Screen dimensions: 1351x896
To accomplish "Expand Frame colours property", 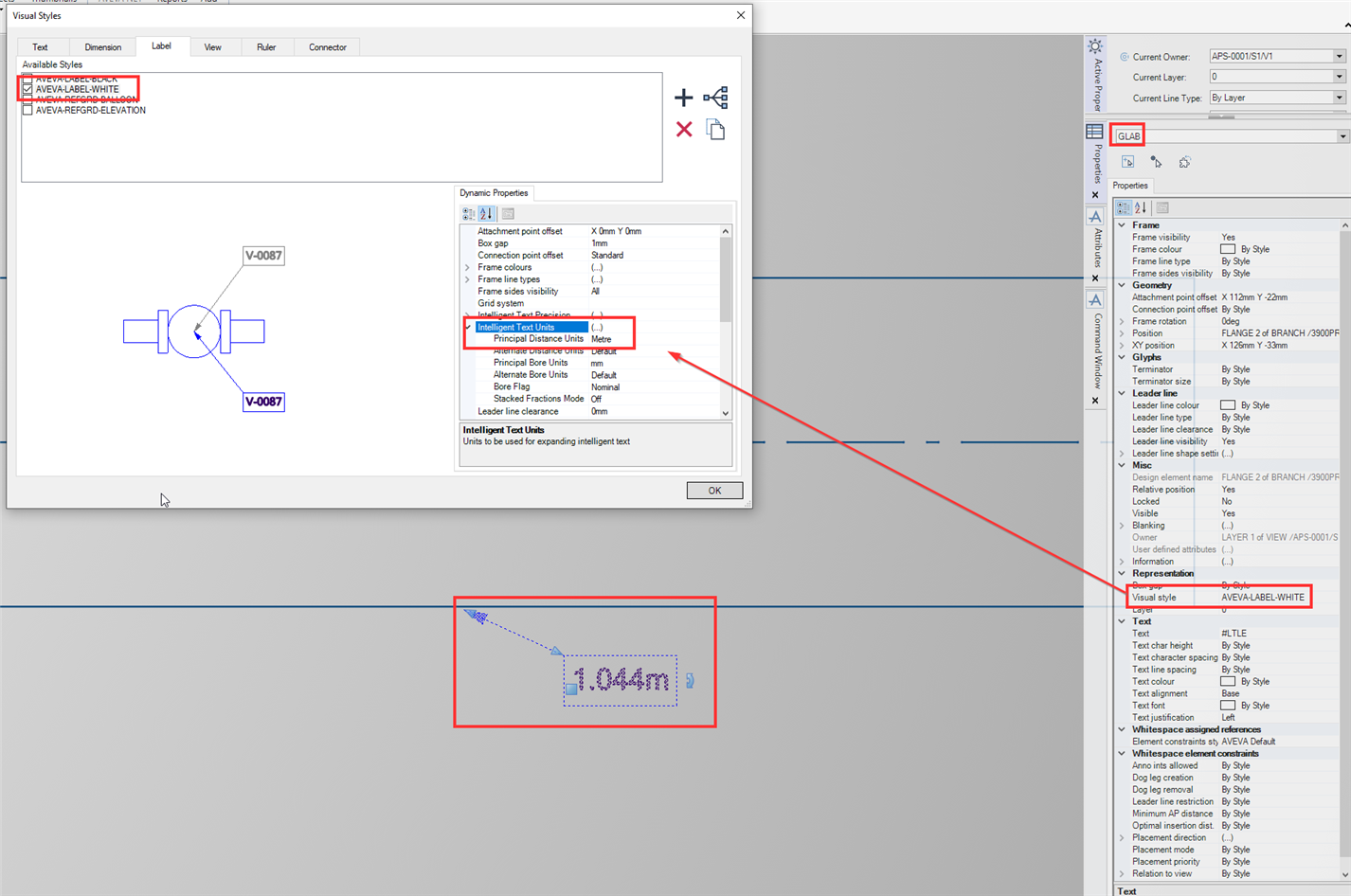I will [467, 268].
